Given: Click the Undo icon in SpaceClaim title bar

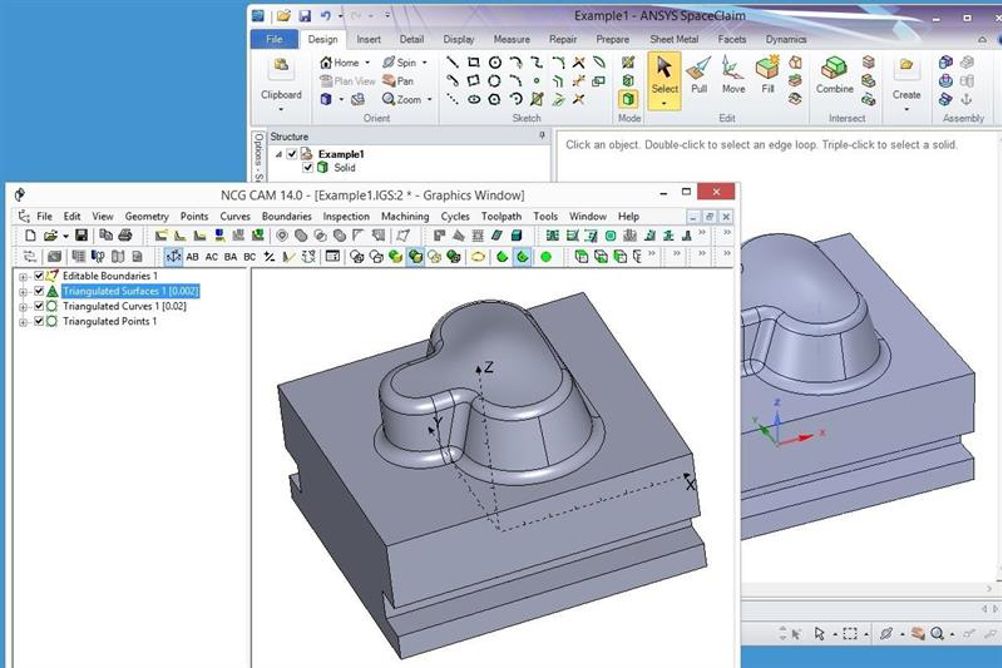Looking at the screenshot, I should [326, 16].
